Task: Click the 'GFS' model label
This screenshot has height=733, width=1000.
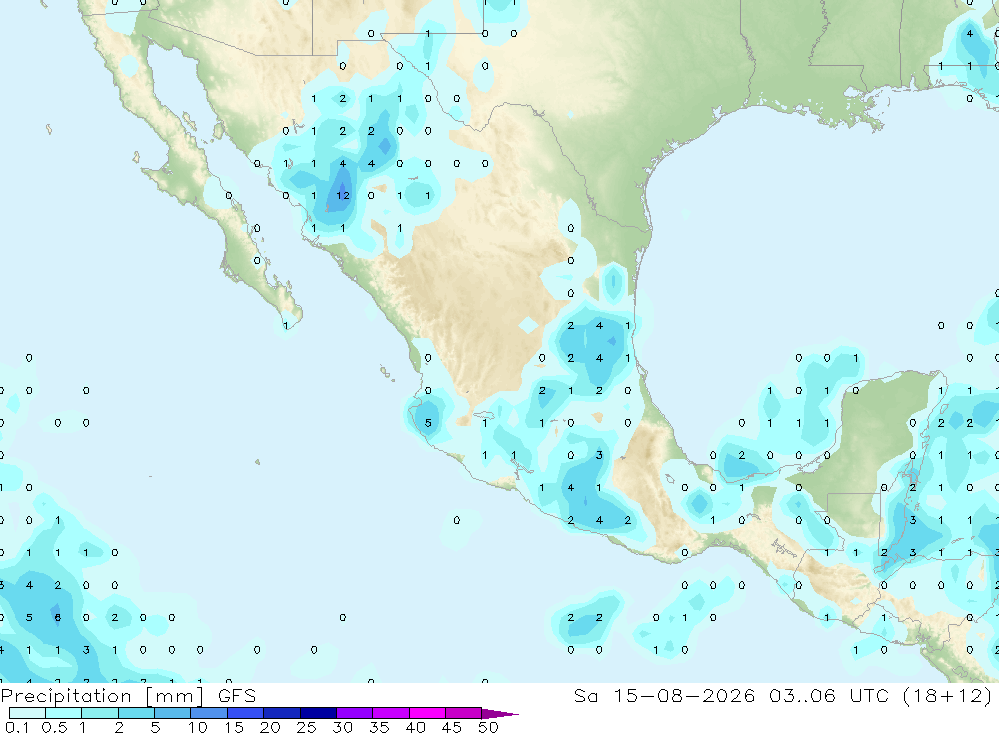Action: coord(237,695)
